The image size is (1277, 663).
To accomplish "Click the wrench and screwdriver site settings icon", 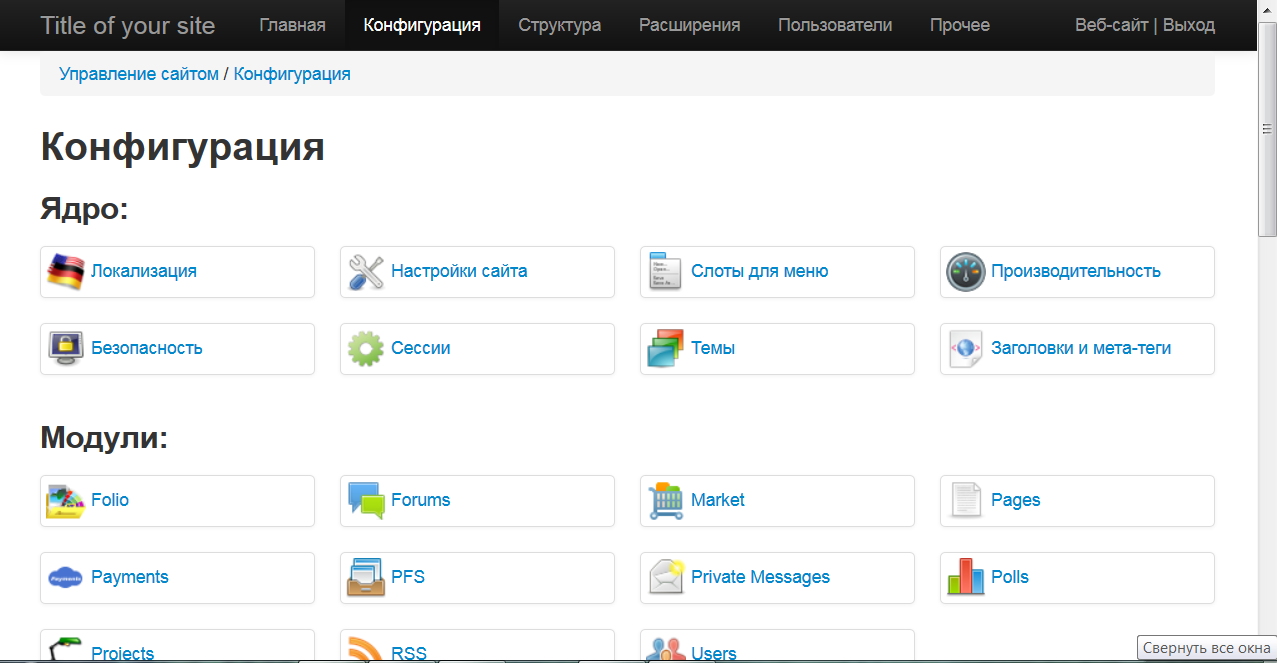I will pyautogui.click(x=366, y=272).
